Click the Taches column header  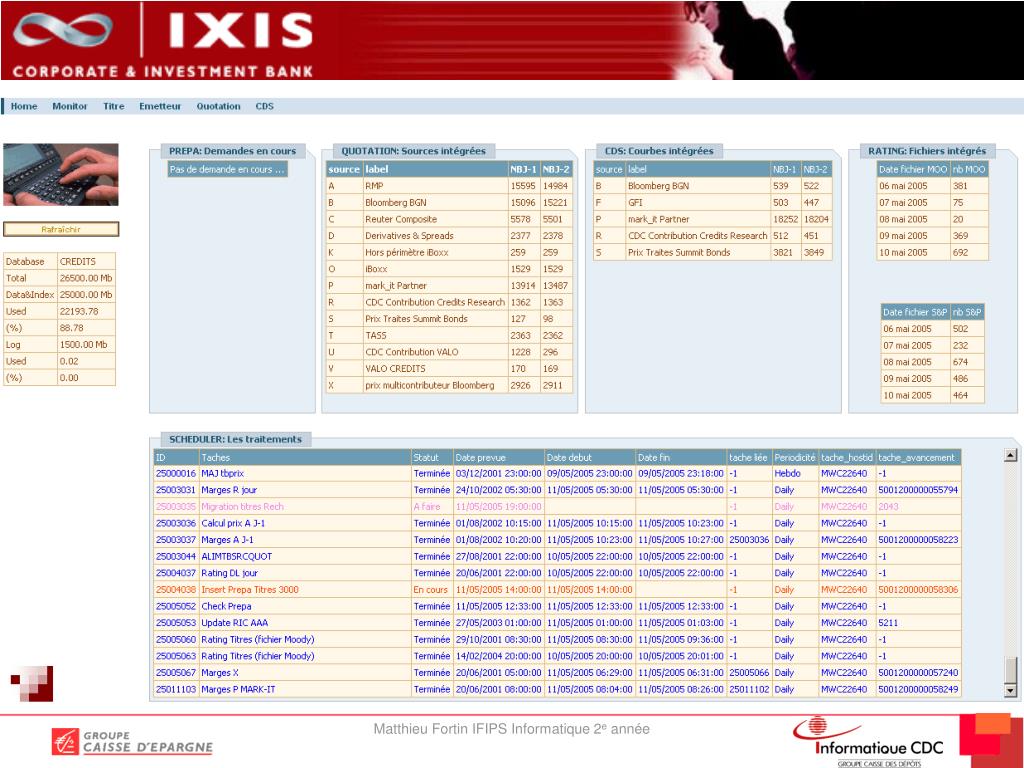(x=306, y=458)
